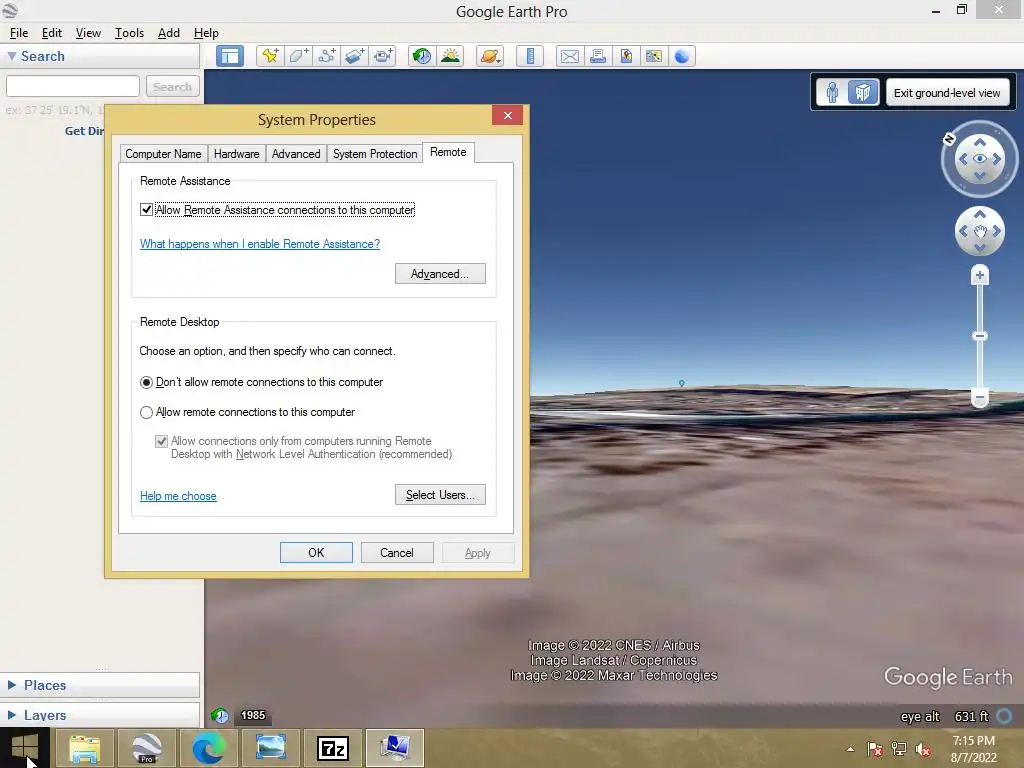The height and width of the screenshot is (768, 1024).
Task: Email the view using envelope icon
Action: pos(569,56)
